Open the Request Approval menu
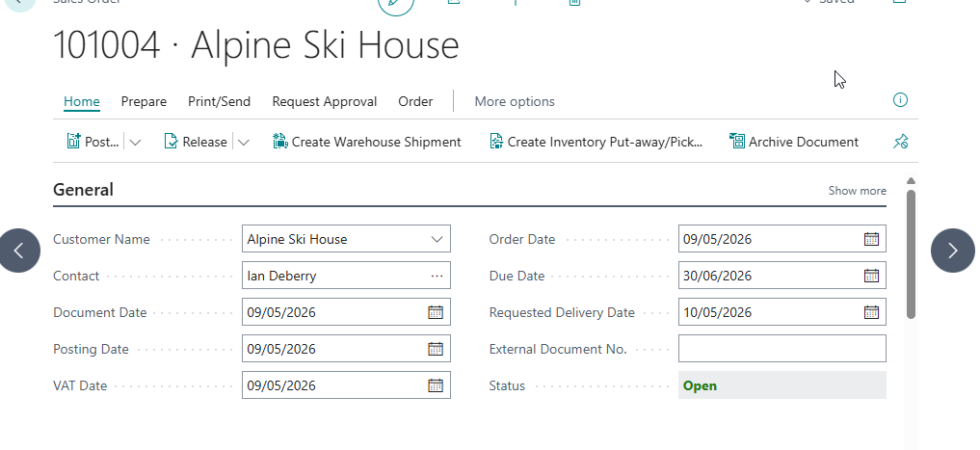980x450 pixels. coord(324,101)
